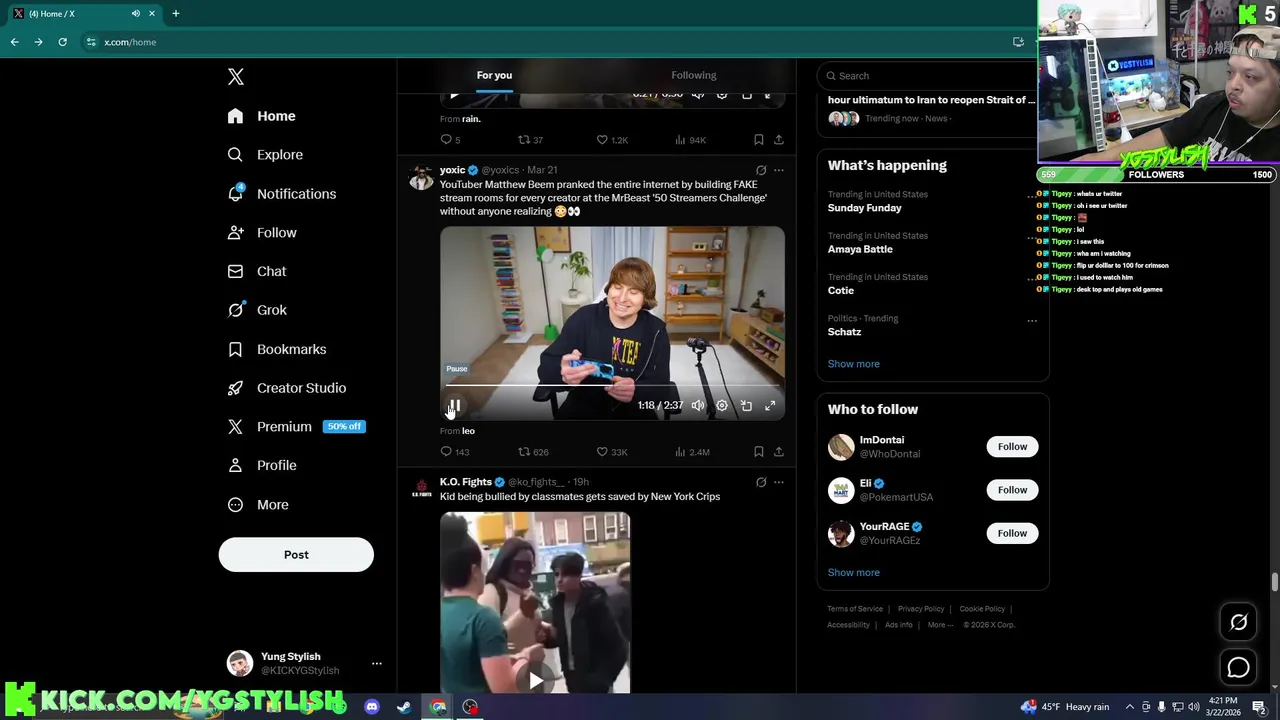Open Grok in the sidebar
Viewport: 1280px width, 720px height.
(x=257, y=310)
